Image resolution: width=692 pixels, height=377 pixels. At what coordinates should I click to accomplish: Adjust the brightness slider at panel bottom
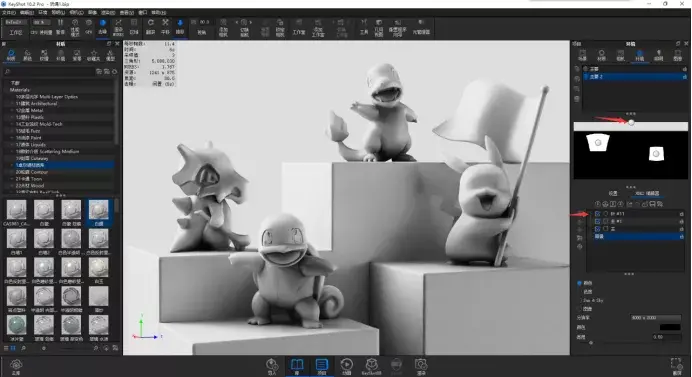point(590,343)
